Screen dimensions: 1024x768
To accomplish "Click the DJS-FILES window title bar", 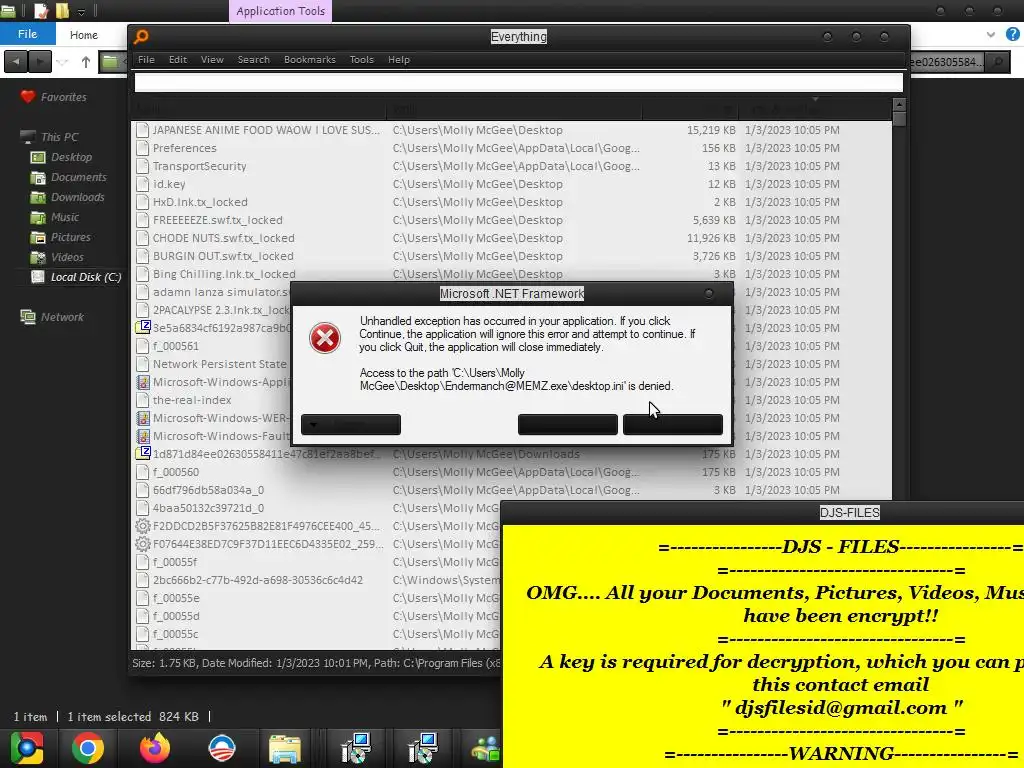I will (x=762, y=513).
